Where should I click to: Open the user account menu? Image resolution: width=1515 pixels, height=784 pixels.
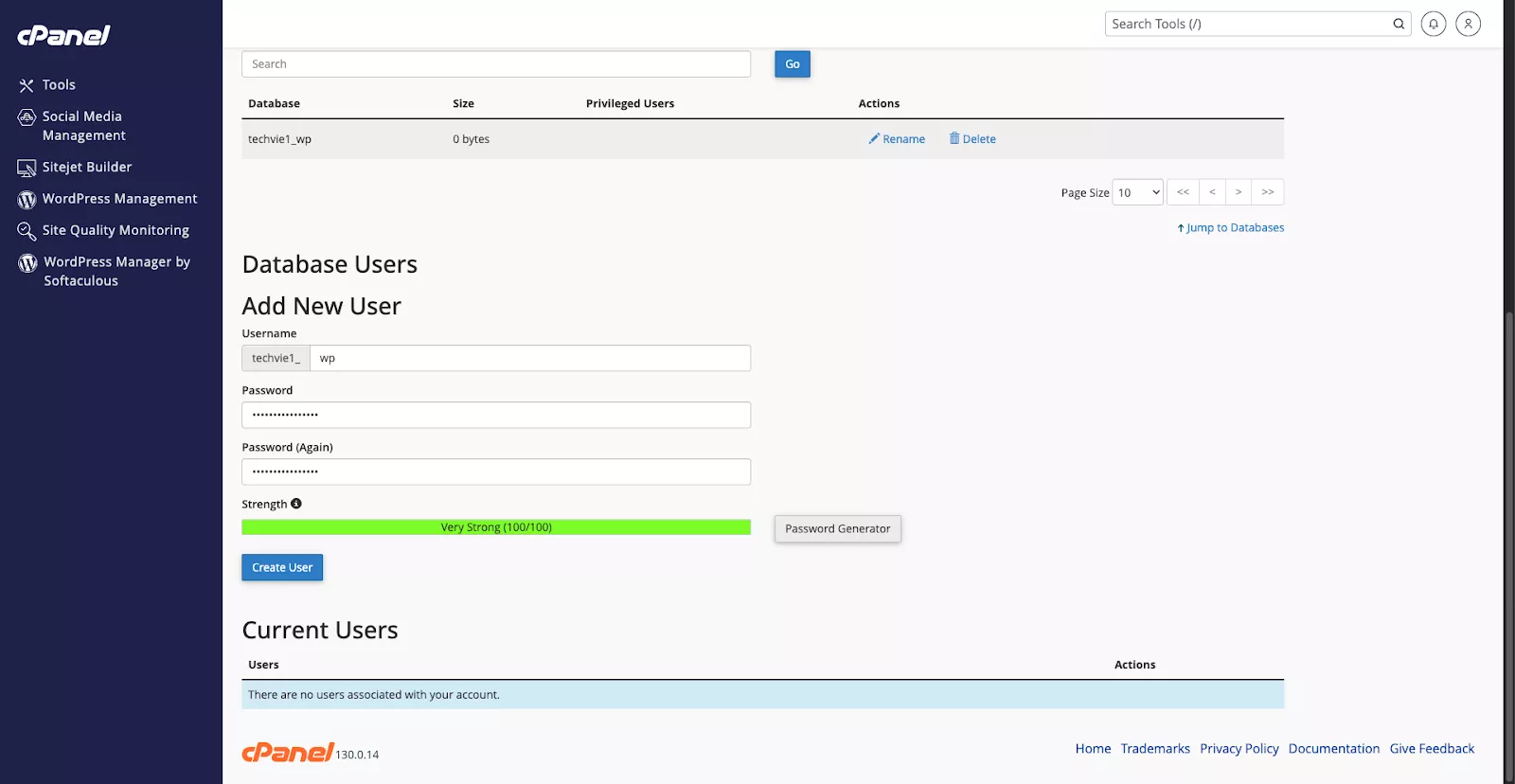(1468, 24)
